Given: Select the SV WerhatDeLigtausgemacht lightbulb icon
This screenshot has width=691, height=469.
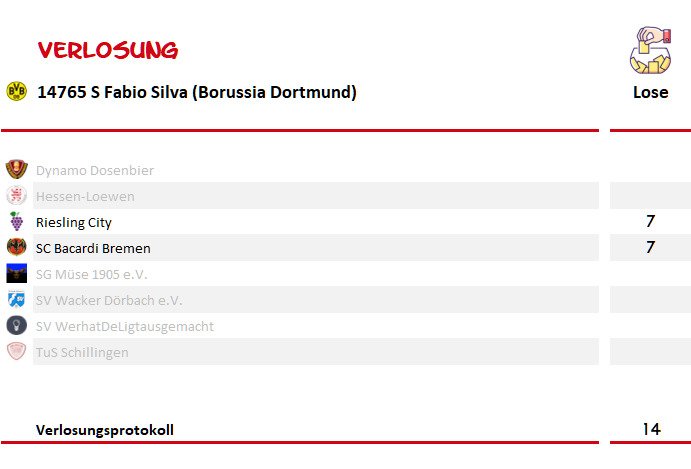Looking at the screenshot, I should 17,325.
